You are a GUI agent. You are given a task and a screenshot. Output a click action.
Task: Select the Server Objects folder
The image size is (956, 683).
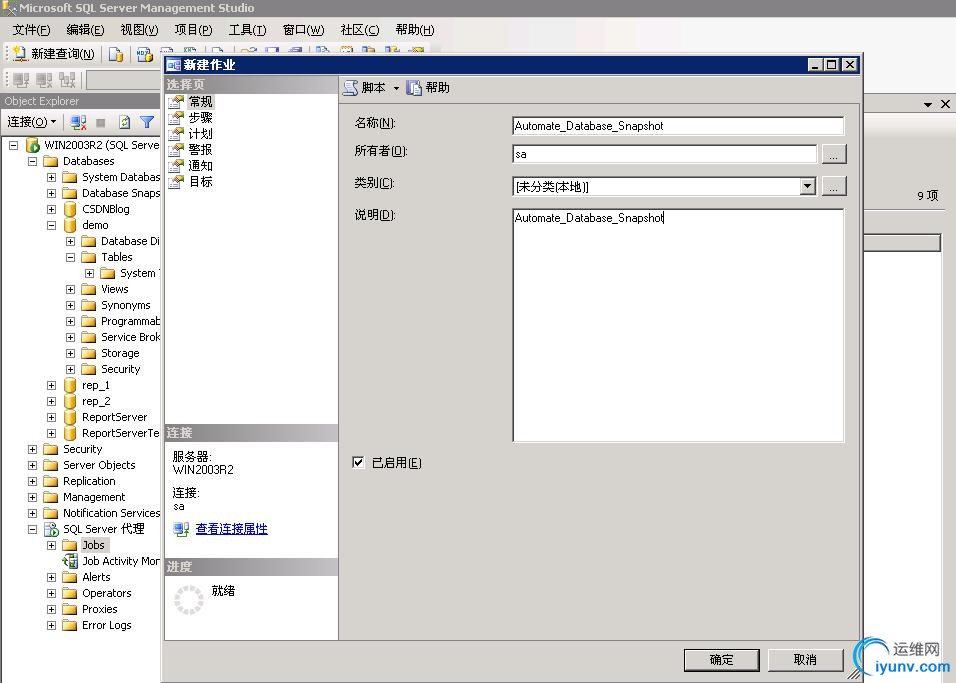click(x=99, y=465)
